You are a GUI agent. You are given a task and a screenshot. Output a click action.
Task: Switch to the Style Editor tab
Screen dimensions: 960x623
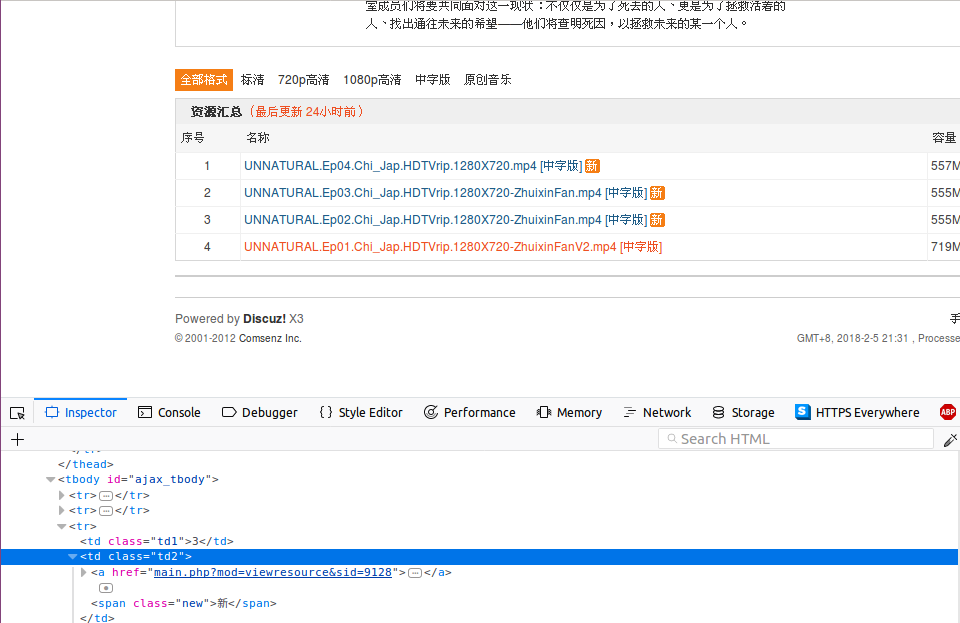361,412
